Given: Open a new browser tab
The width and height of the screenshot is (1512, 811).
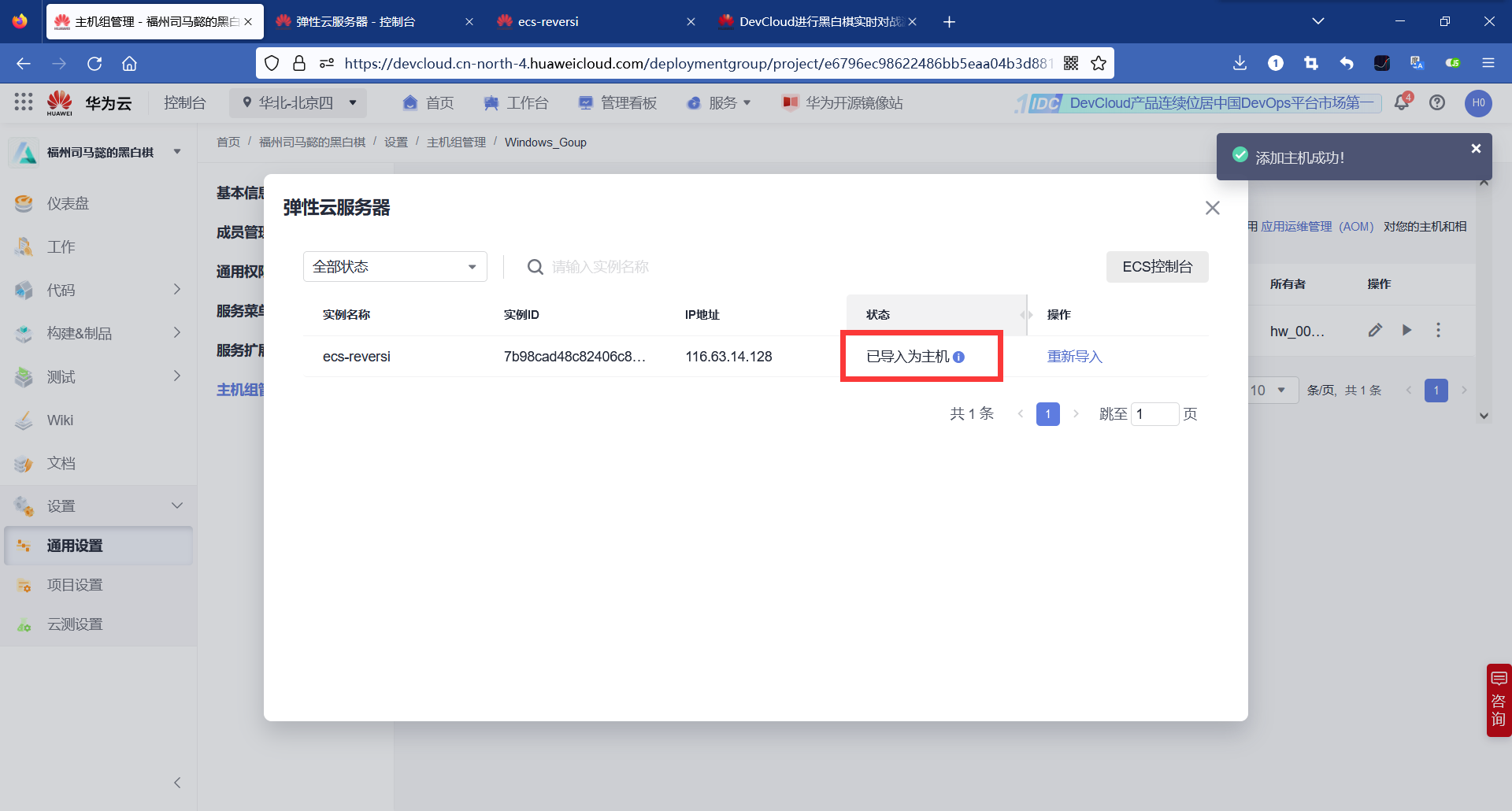Looking at the screenshot, I should [x=949, y=22].
